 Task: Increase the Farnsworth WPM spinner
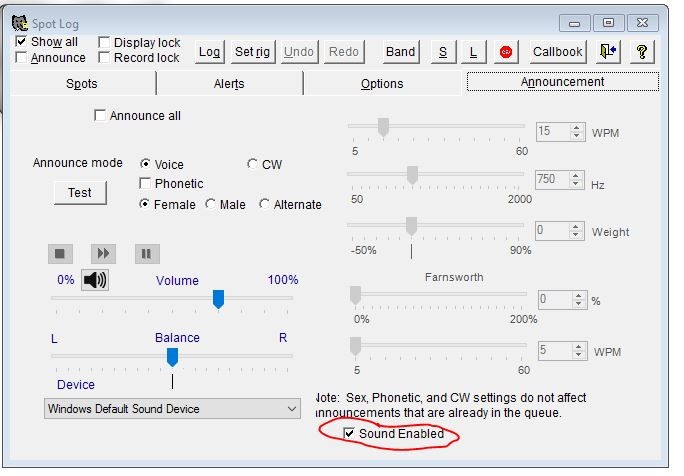(578, 346)
